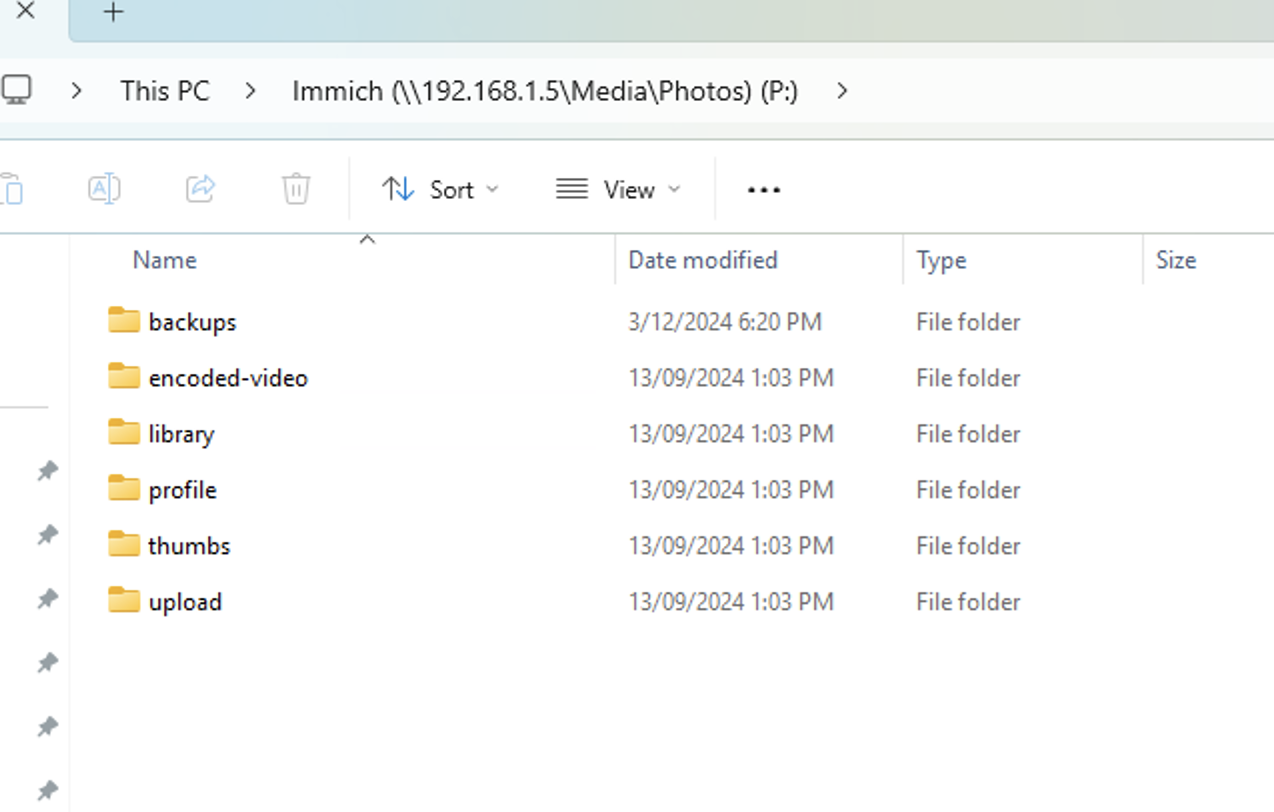Image resolution: width=1274 pixels, height=812 pixels.
Task: Select the library folder icon
Action: [x=124, y=432]
